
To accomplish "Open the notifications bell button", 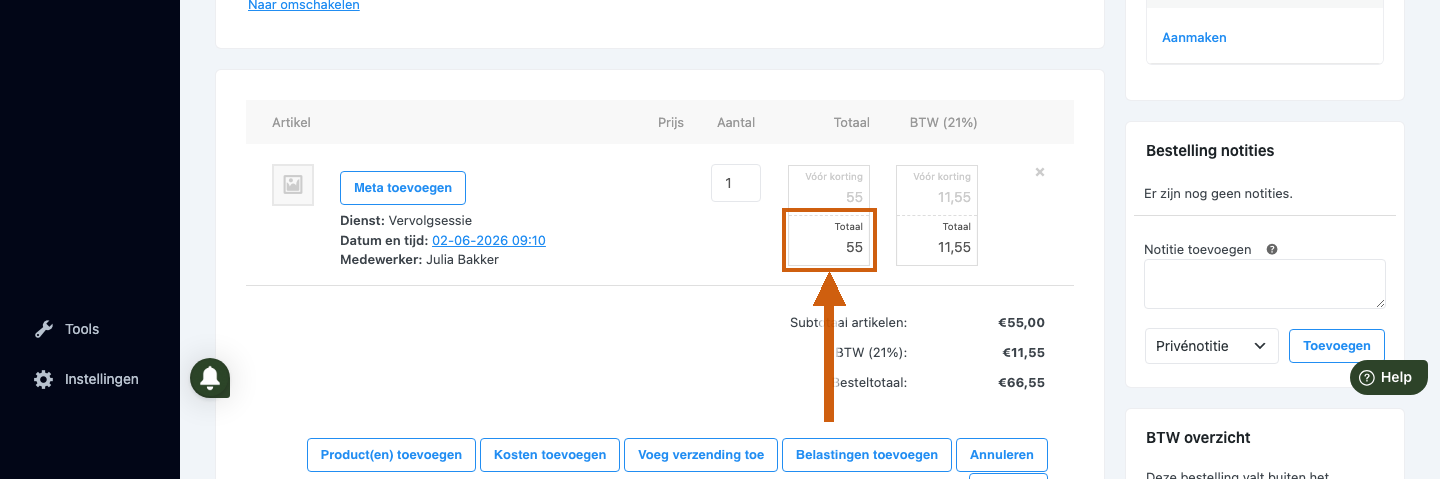I will point(210,378).
